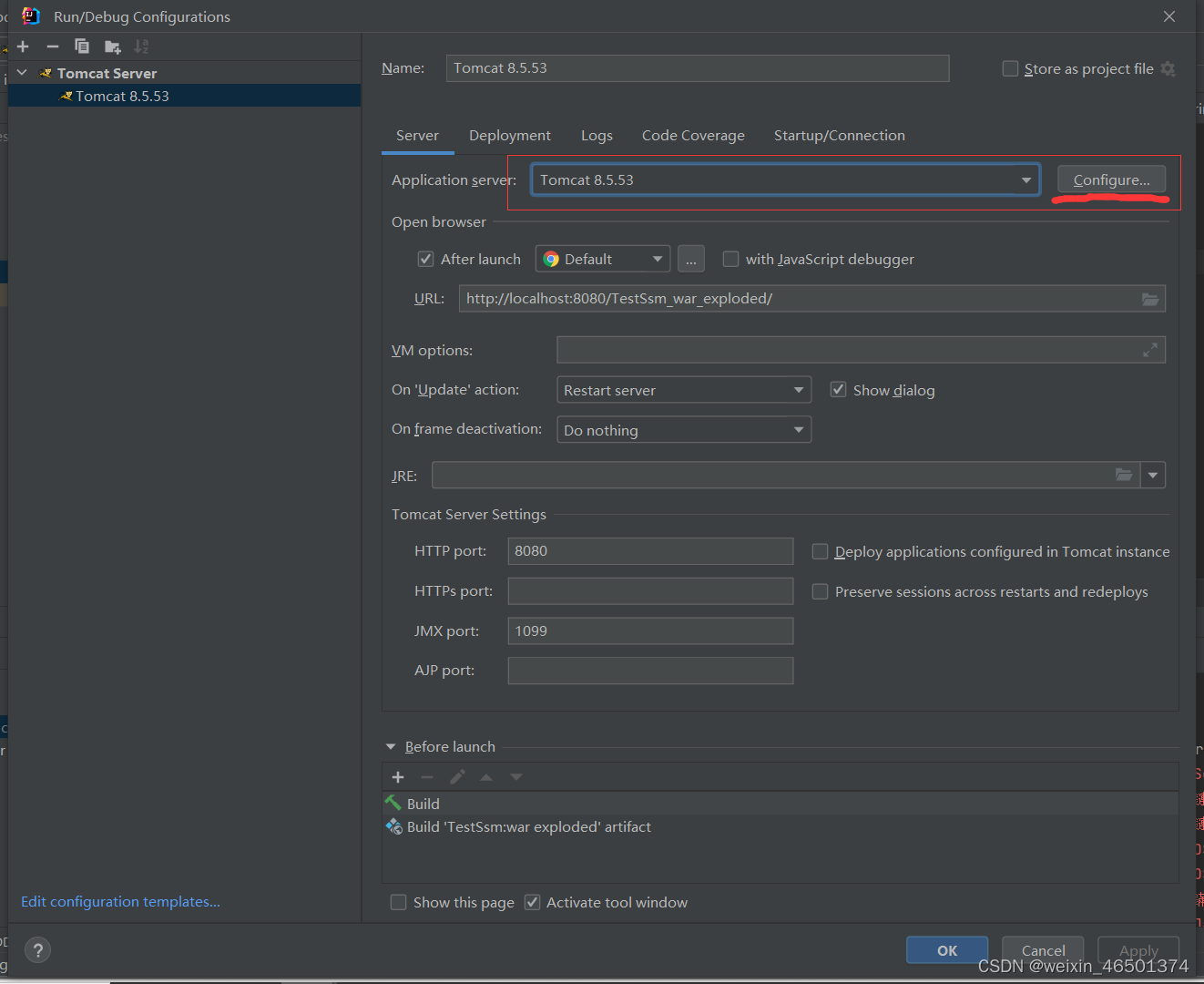
Task: Switch to Code Coverage tab
Action: point(693,136)
